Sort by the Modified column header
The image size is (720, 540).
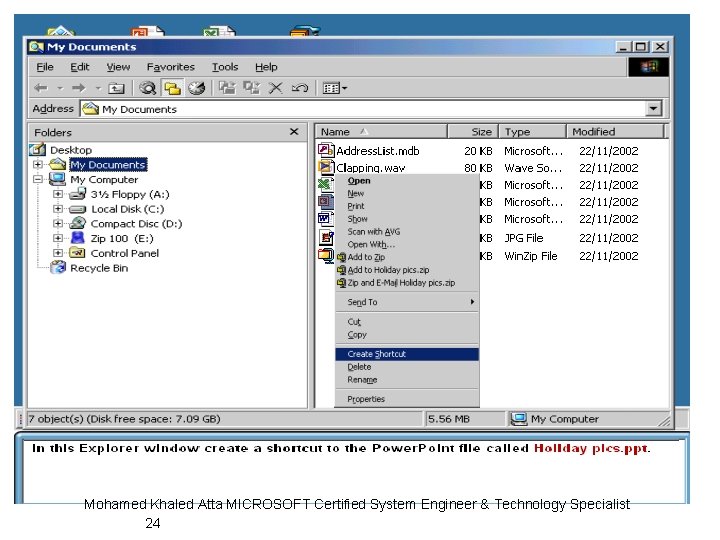(615, 132)
